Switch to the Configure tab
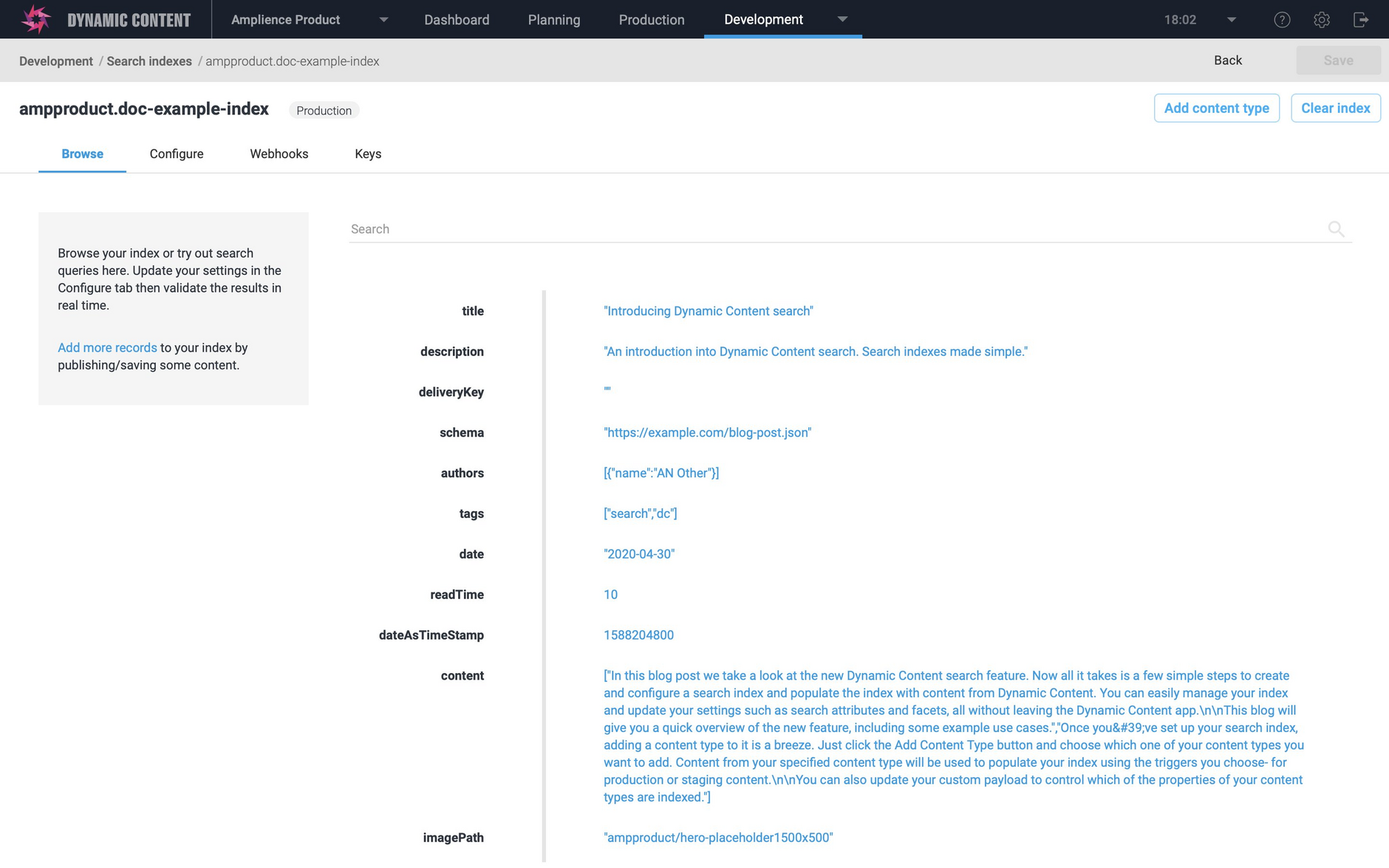The height and width of the screenshot is (868, 1389). coord(177,154)
